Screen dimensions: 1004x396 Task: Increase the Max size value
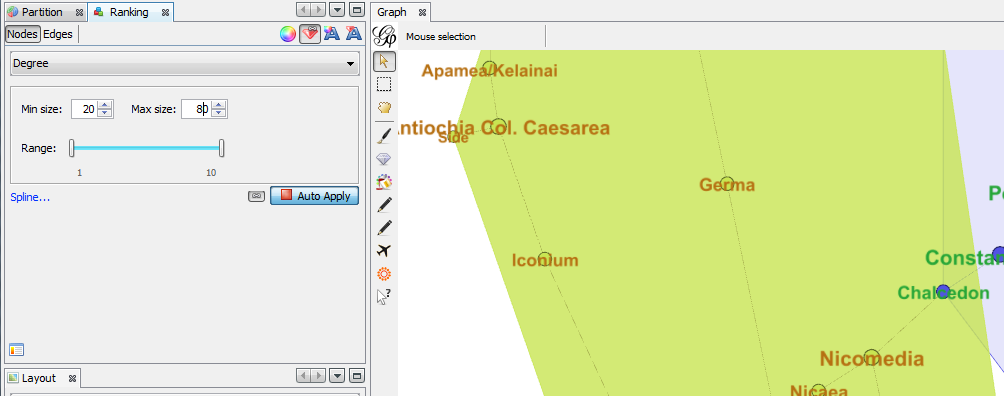pos(219,105)
